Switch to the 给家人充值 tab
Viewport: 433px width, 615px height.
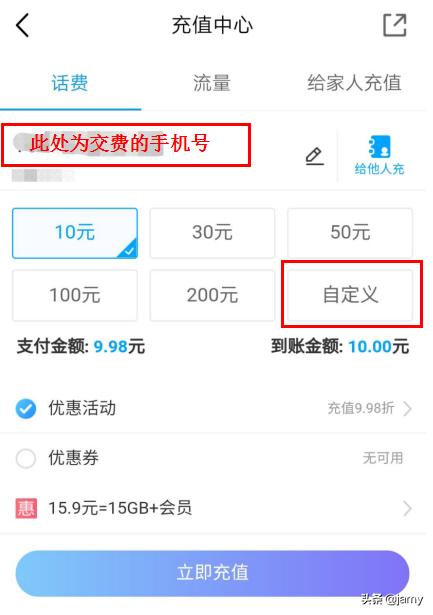354,84
